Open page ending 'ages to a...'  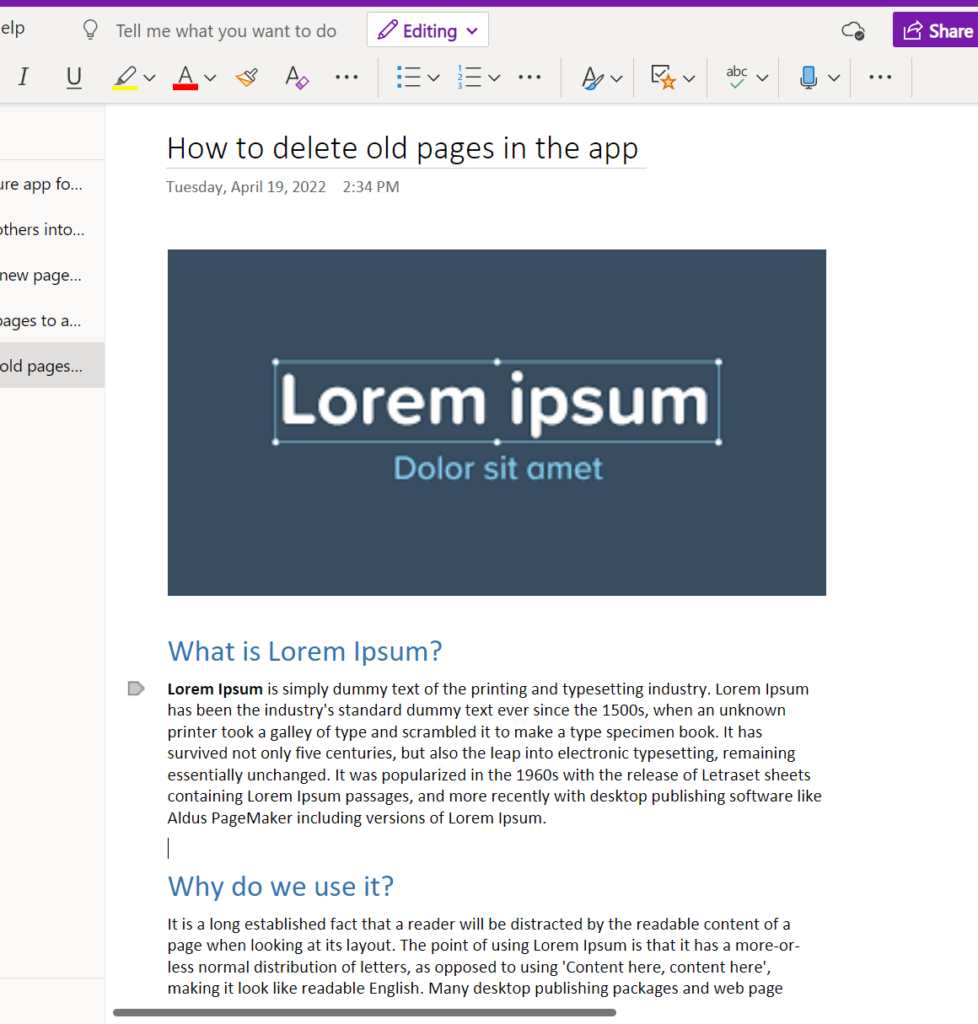pyautogui.click(x=52, y=321)
